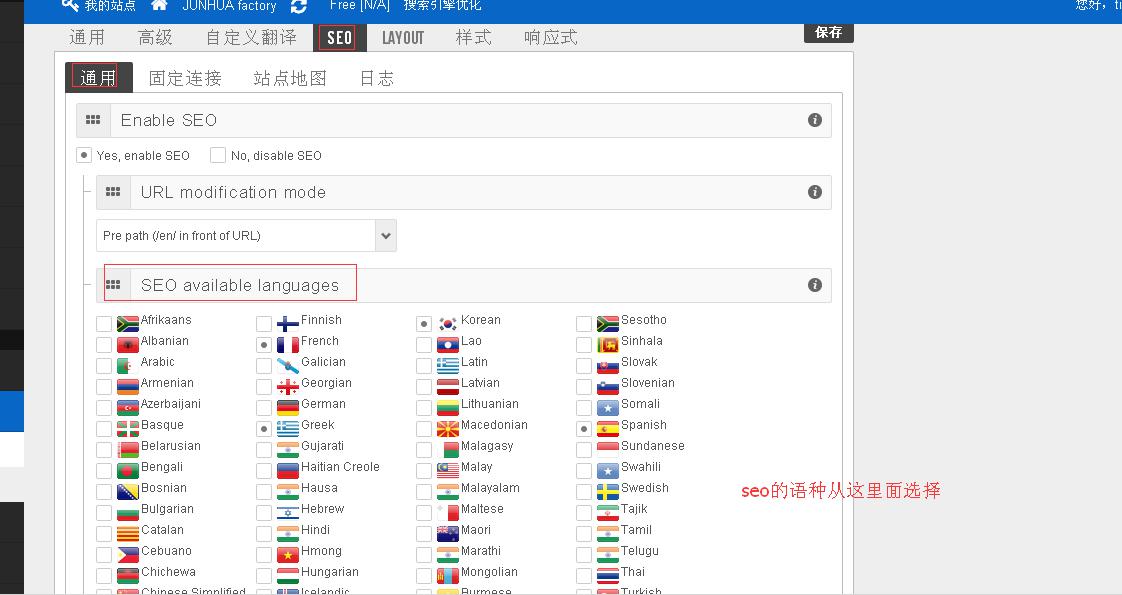Click info icon for Enable SEO

point(814,120)
